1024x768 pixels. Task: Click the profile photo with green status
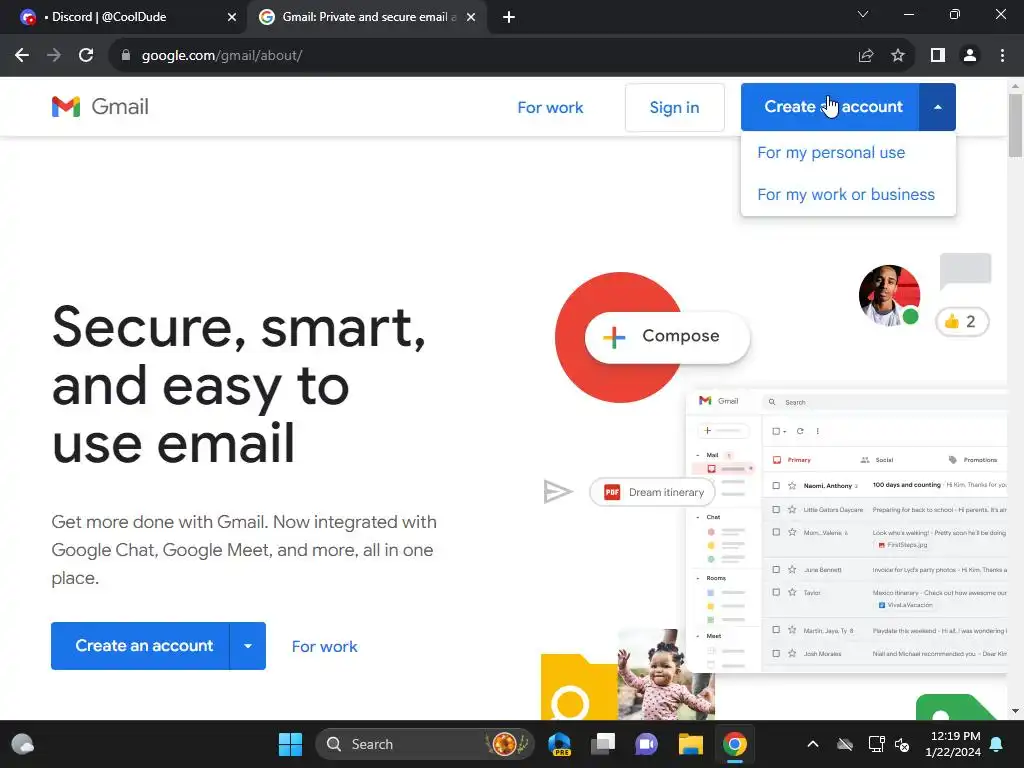[889, 295]
